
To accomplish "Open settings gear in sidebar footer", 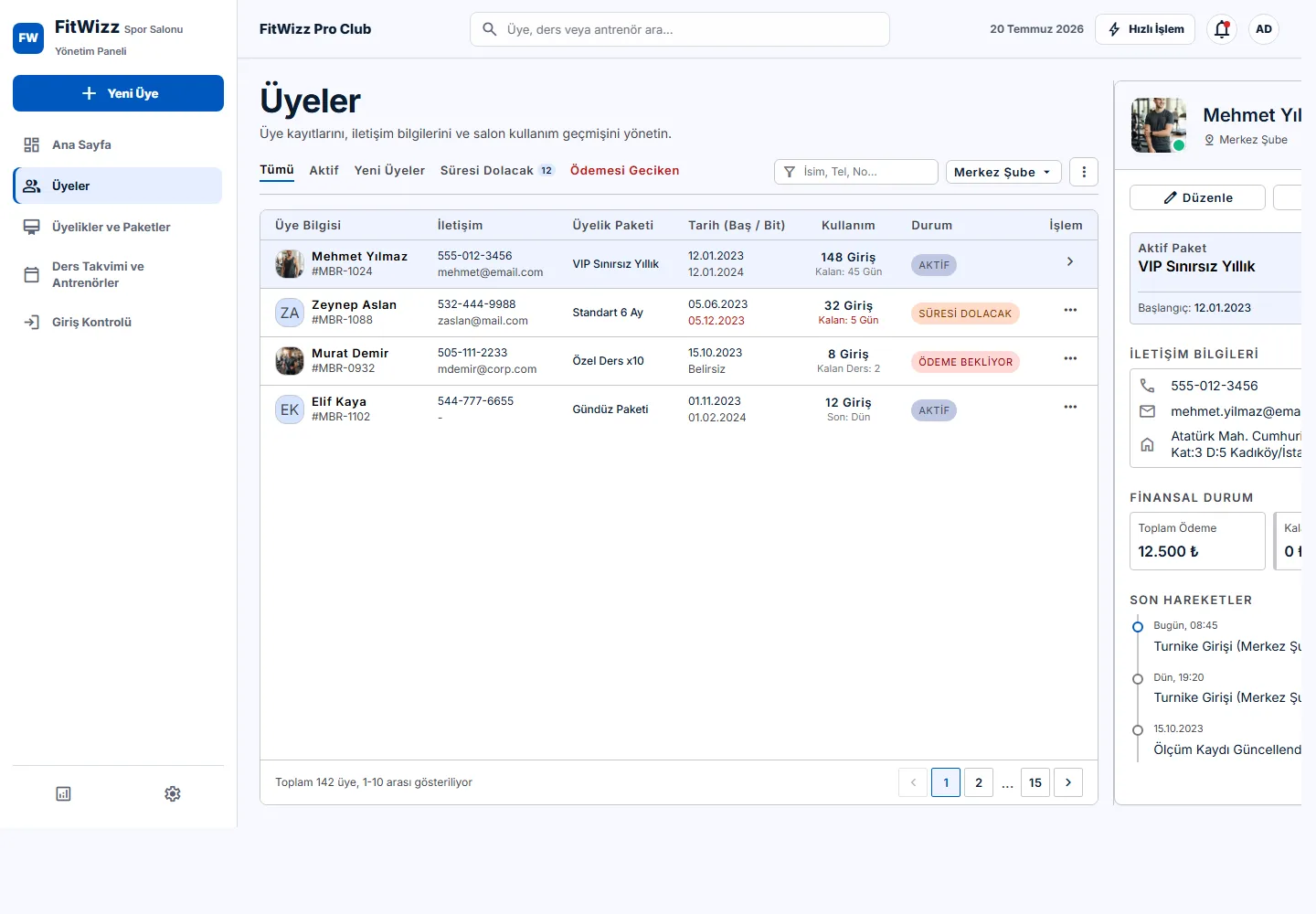I will pos(173,793).
